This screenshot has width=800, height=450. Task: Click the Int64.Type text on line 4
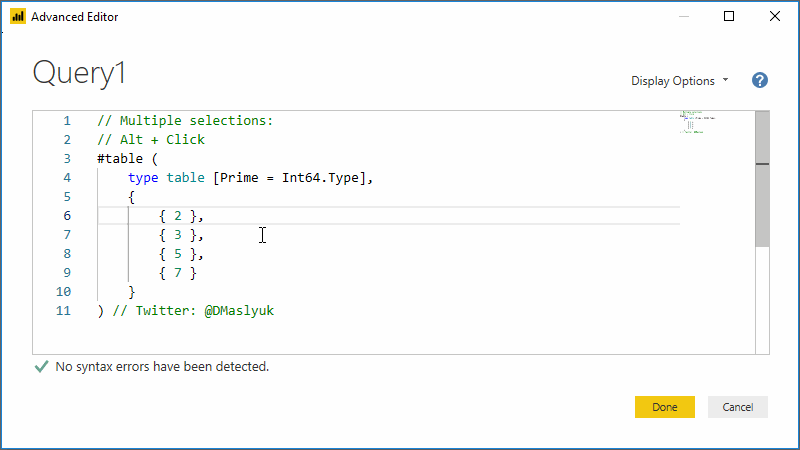tap(320, 178)
